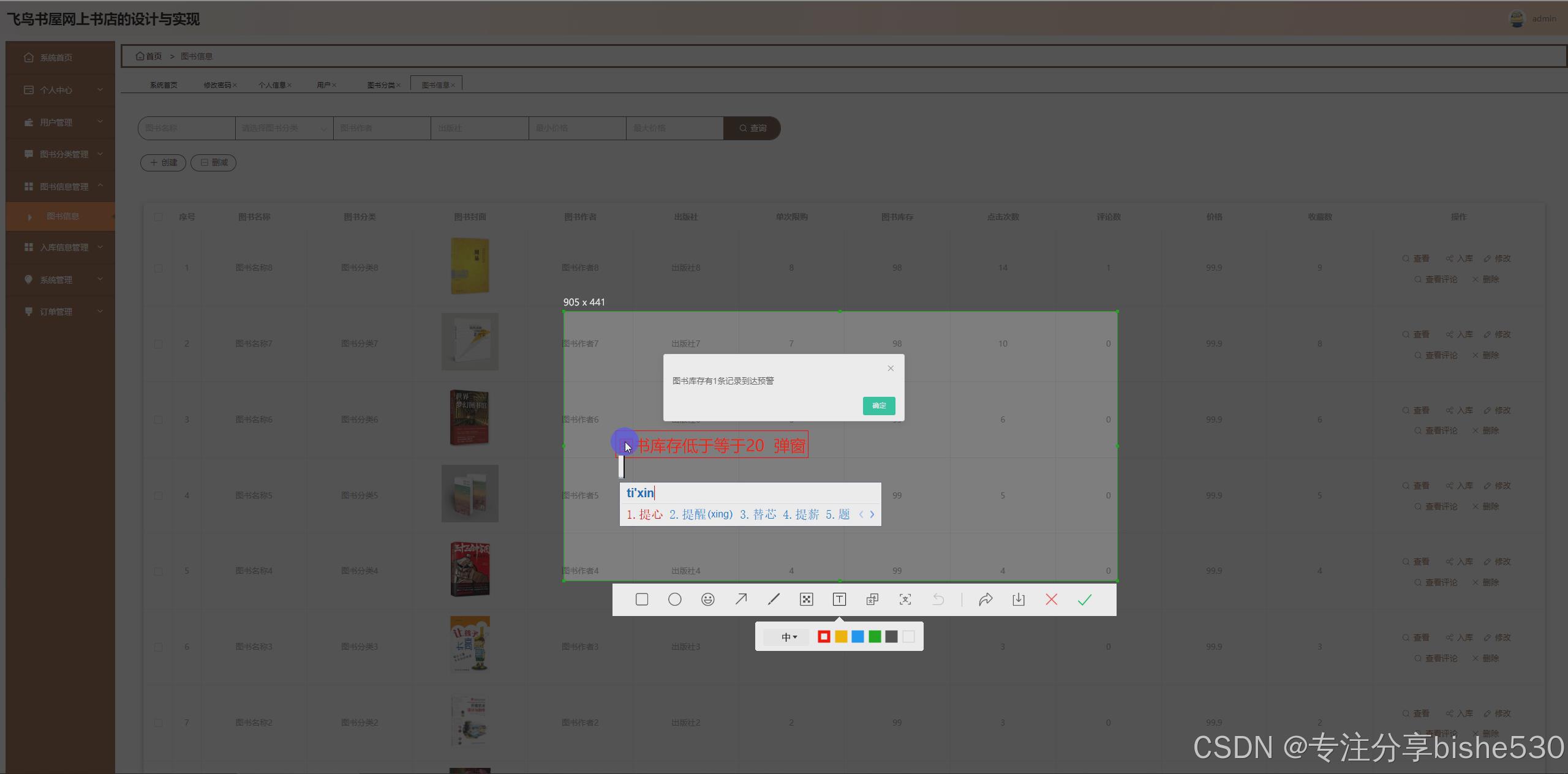Pick the yellow text color swatch
Image resolution: width=1568 pixels, height=774 pixels.
coord(841,637)
